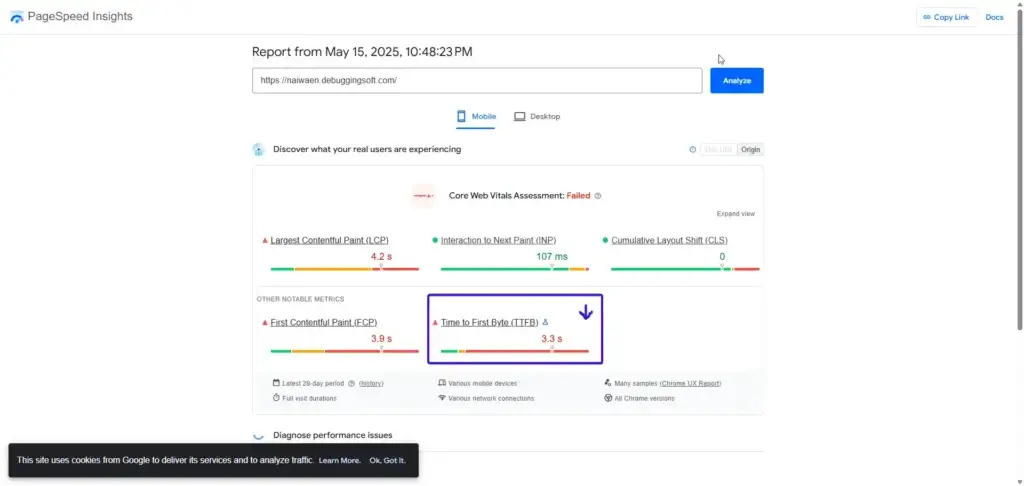The height and width of the screenshot is (486, 1024).
Task: Open the Chrome UX Report link
Action: (x=690, y=383)
